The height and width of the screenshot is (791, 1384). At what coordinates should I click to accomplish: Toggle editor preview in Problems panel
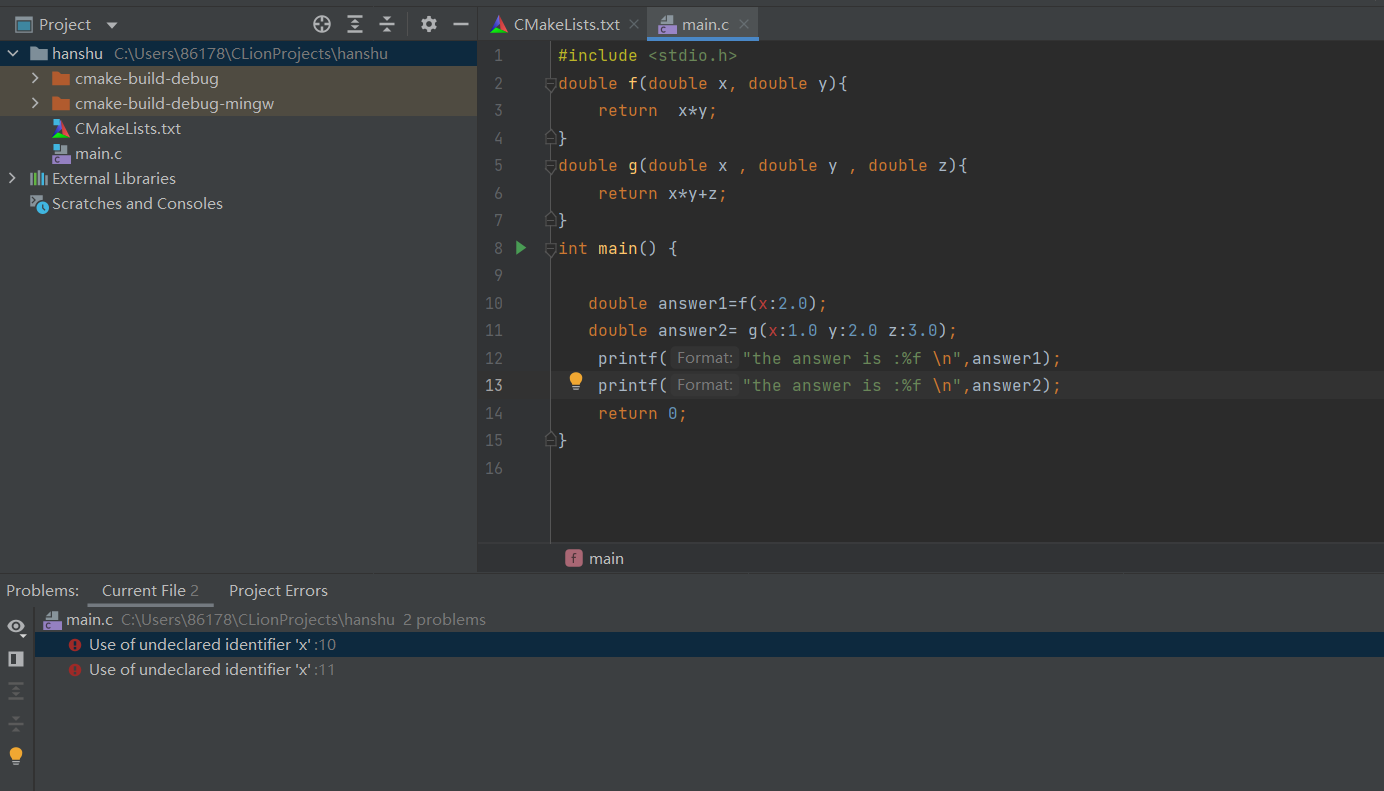coord(16,659)
